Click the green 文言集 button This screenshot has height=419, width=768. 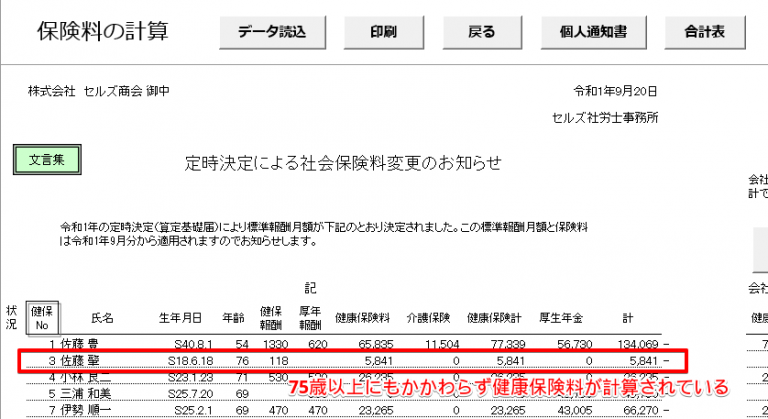pos(47,160)
